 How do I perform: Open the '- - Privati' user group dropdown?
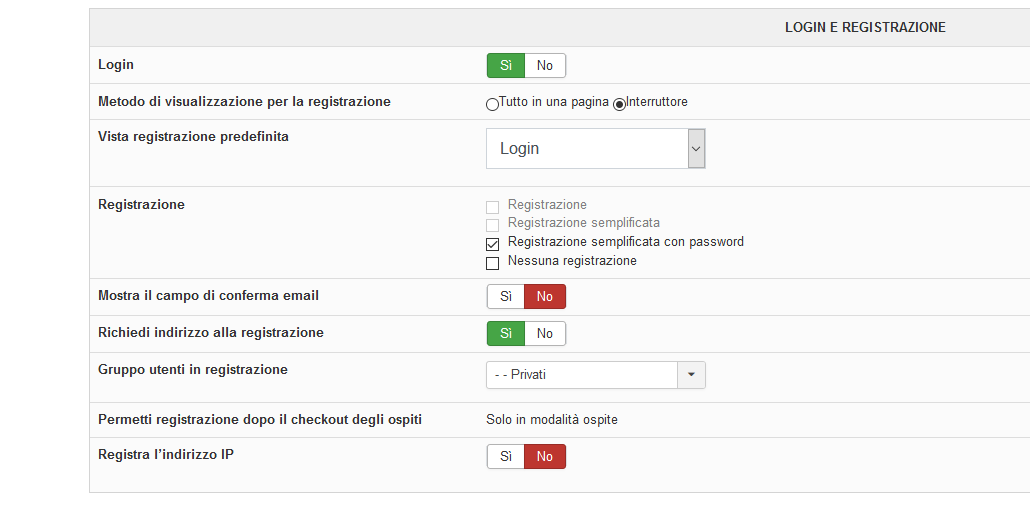(x=582, y=375)
